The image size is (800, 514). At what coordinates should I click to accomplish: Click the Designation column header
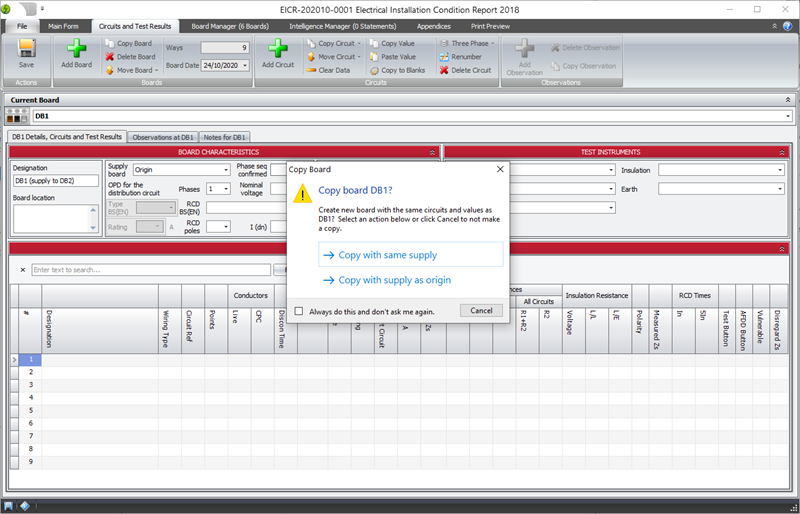100,330
